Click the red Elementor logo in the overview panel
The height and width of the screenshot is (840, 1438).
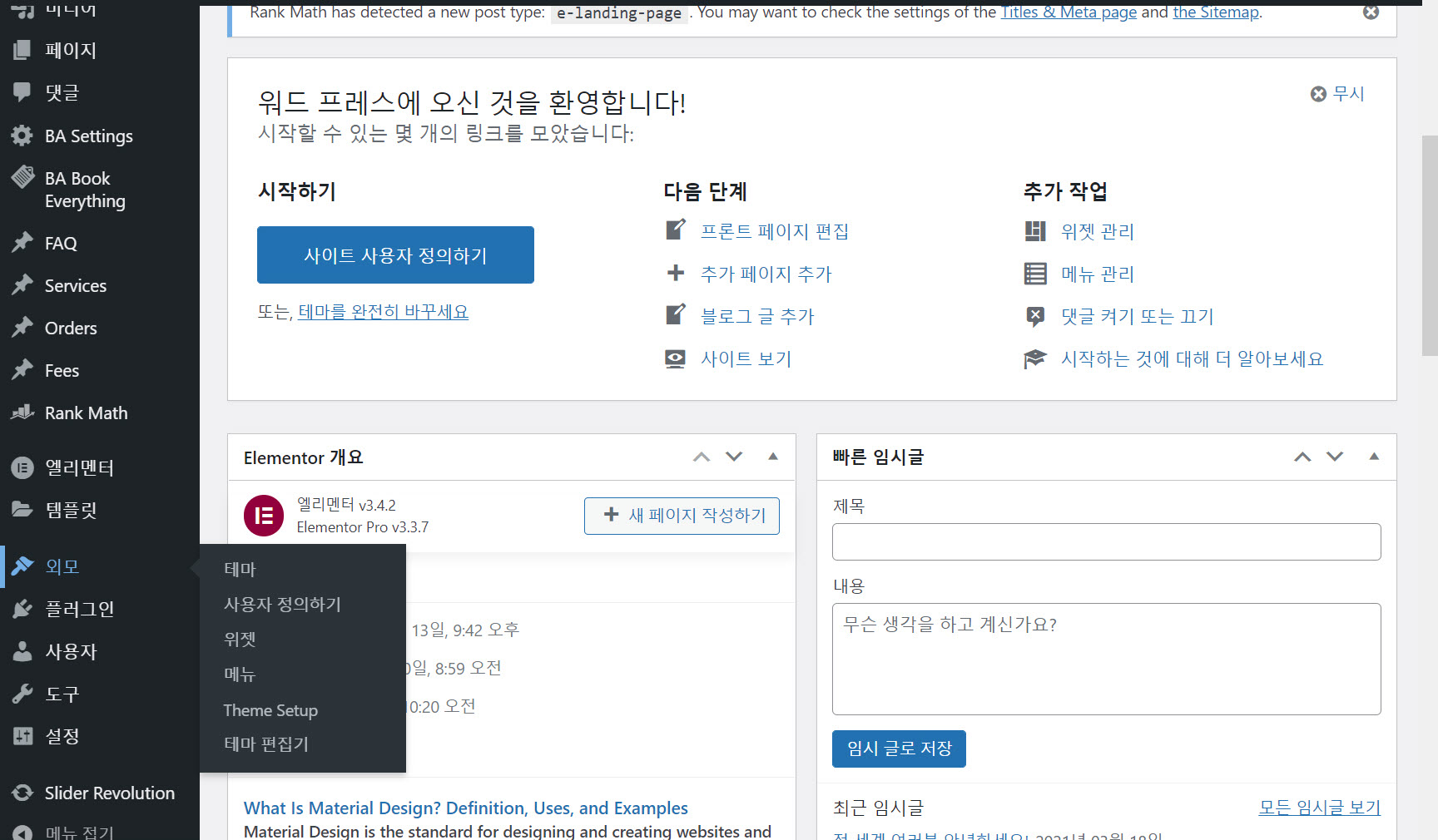(264, 516)
